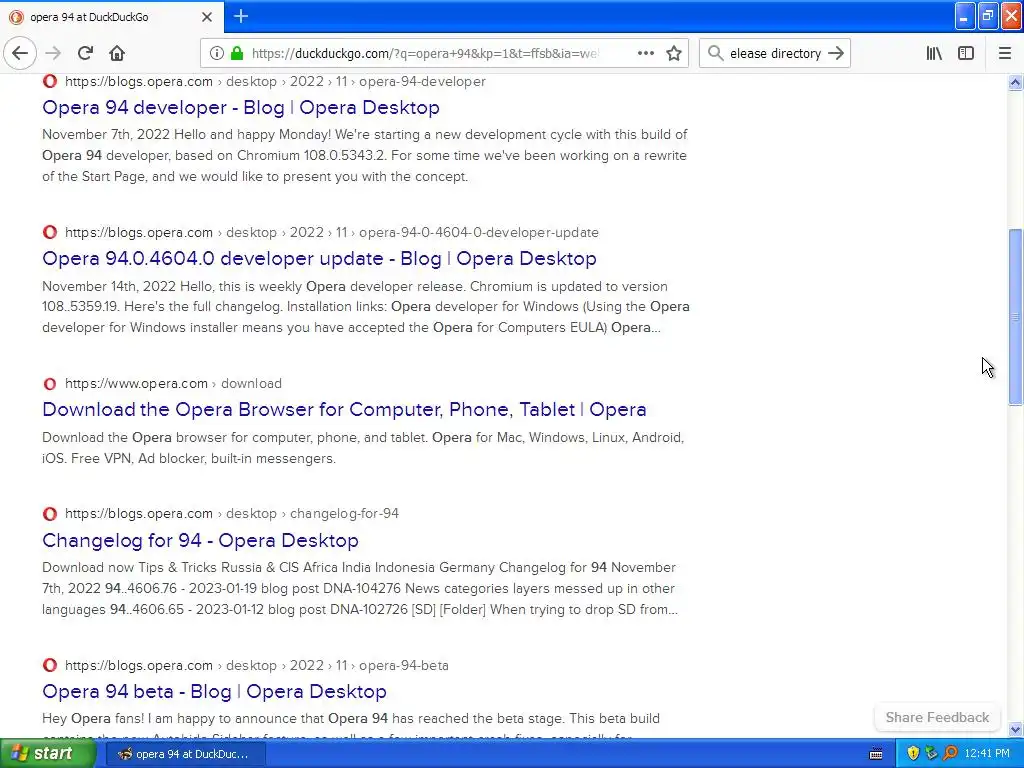
Task: Select the opera 94 at DuckDuckGo tab
Action: [x=111, y=17]
